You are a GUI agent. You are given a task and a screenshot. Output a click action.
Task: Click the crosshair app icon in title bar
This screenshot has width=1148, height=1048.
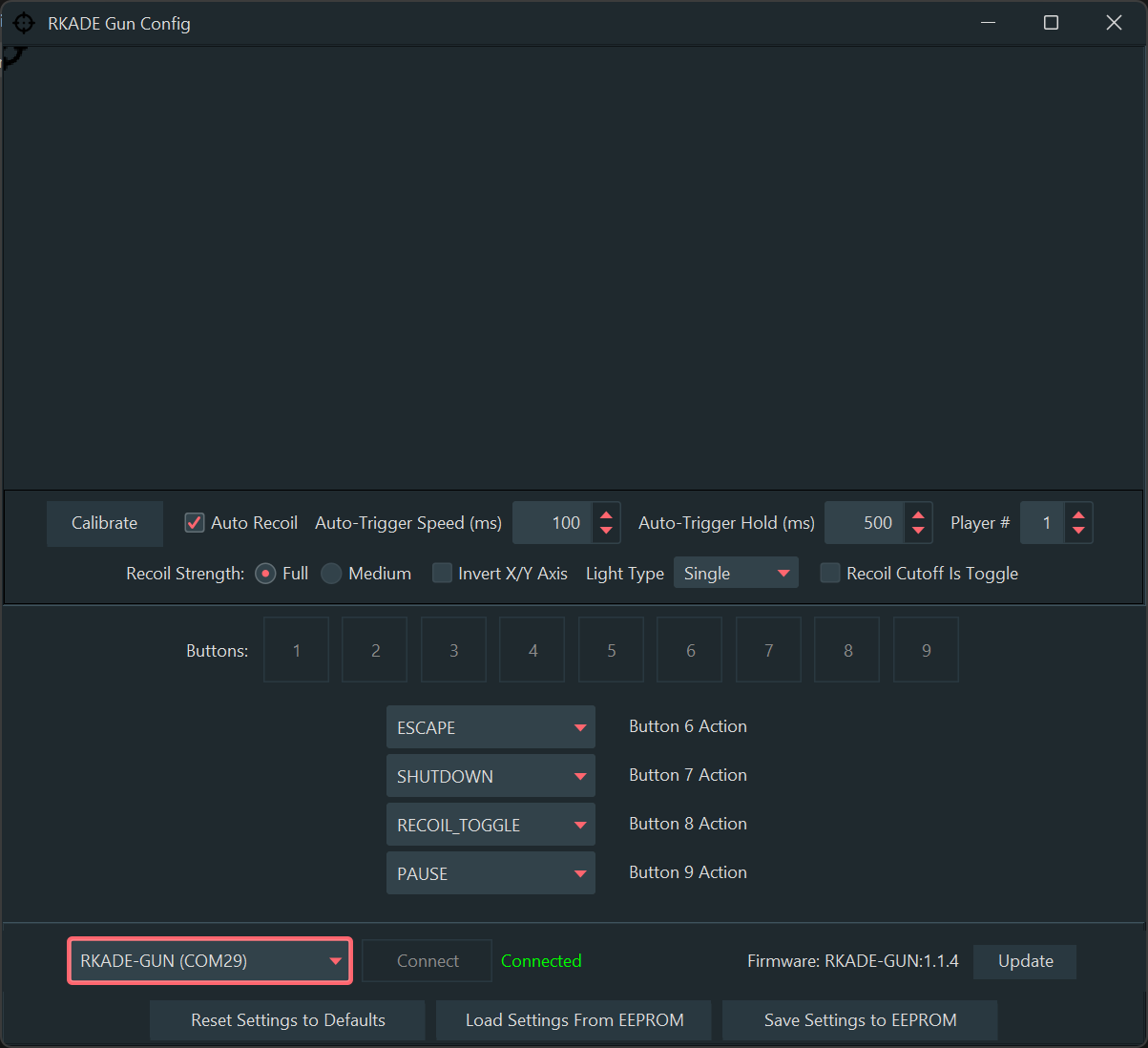[x=24, y=23]
